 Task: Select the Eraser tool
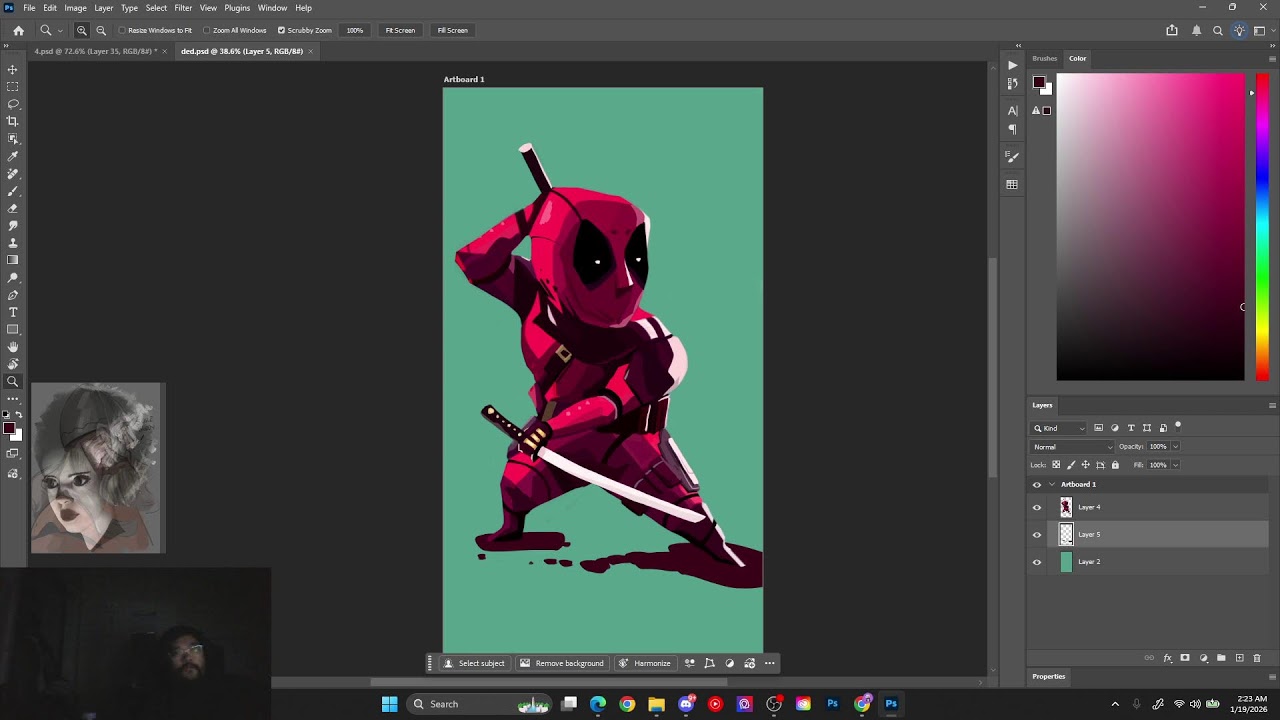pyautogui.click(x=13, y=208)
